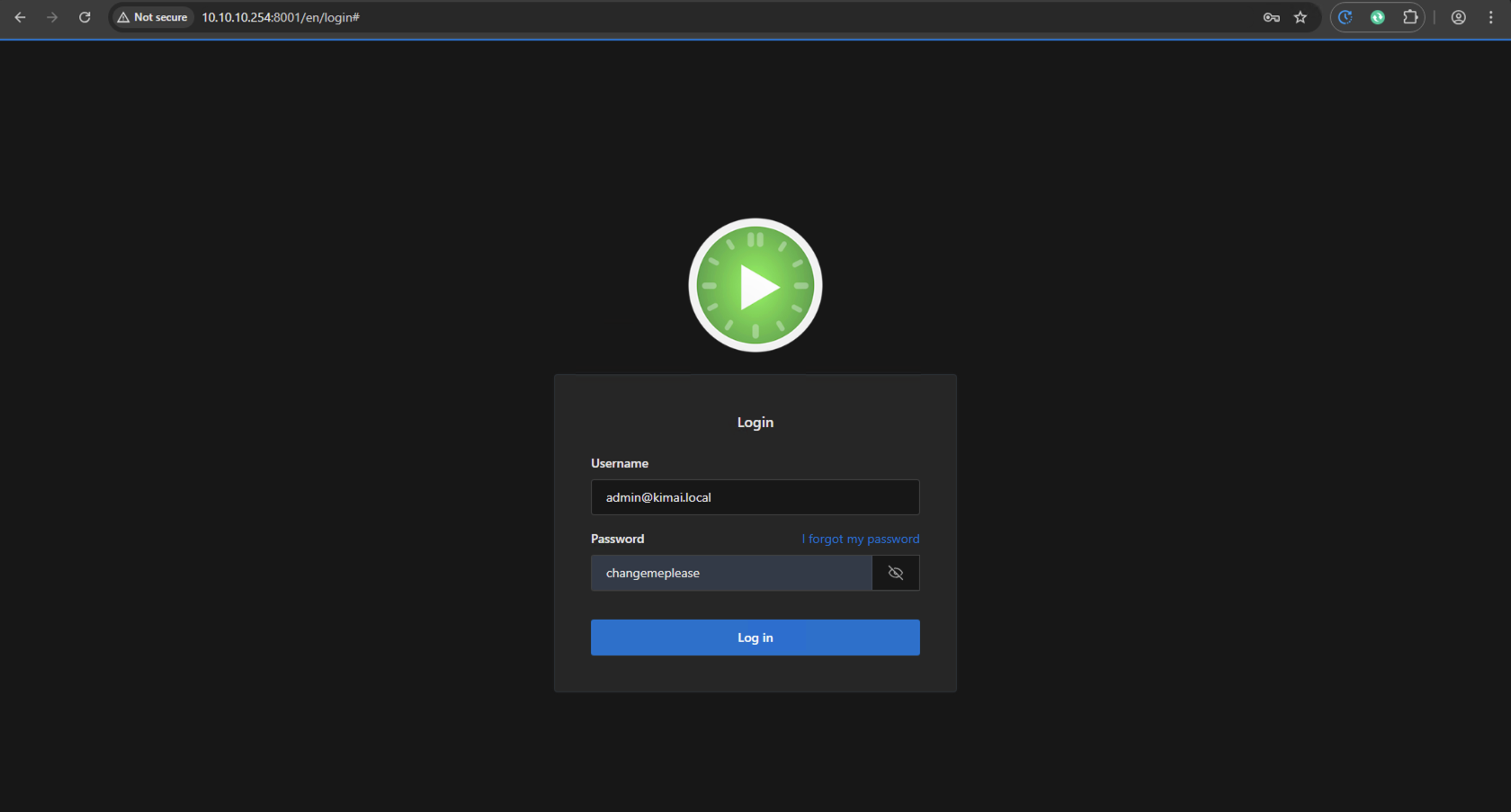Click the Password label
Screen dimensions: 1511x812
click(618, 539)
